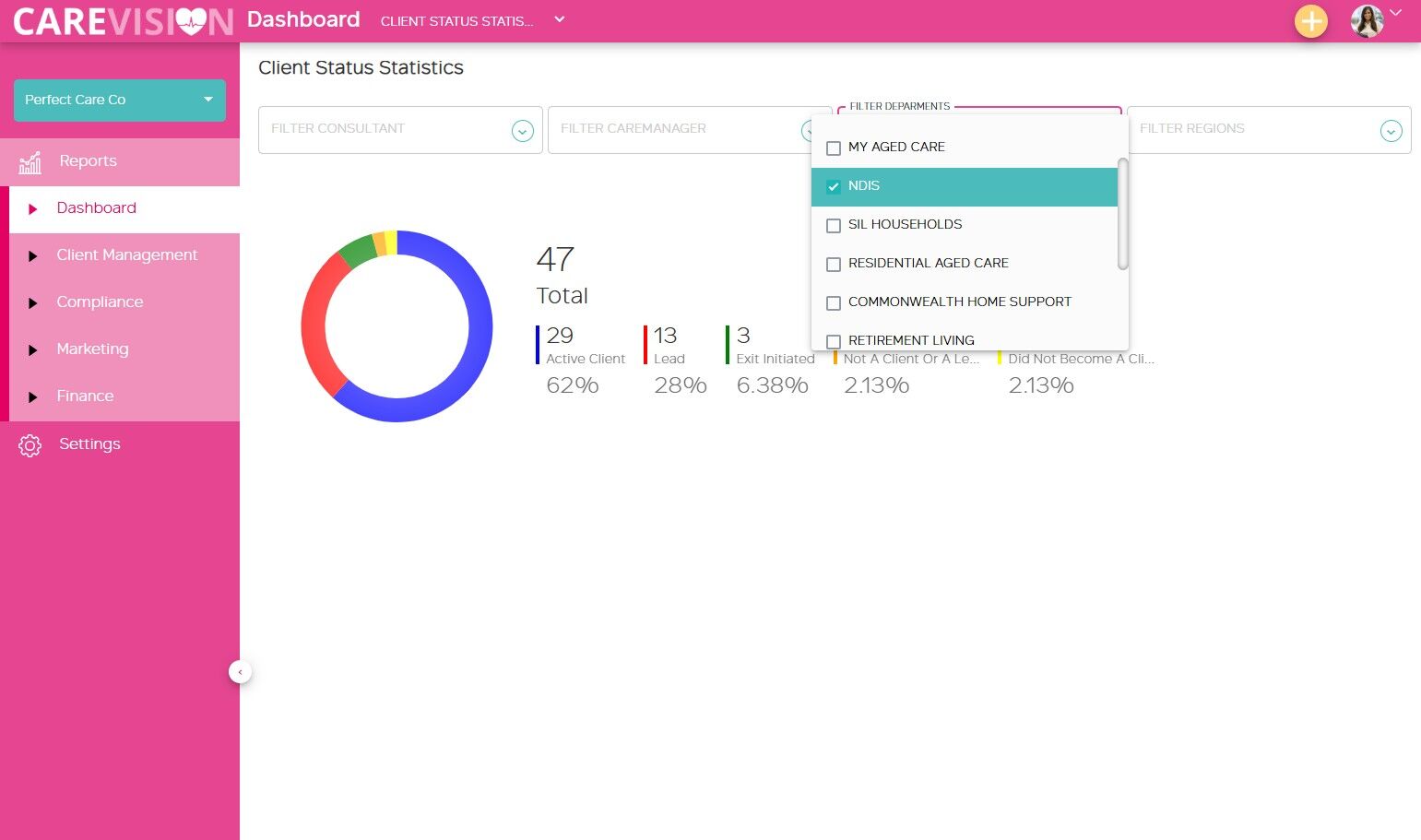Open the Client Status Statistics report dropdown
The height and width of the screenshot is (840, 1421).
472,20
